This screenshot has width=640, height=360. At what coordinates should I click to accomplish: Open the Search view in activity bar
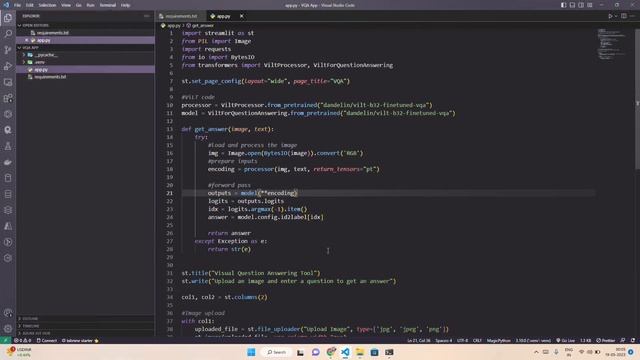(x=8, y=34)
